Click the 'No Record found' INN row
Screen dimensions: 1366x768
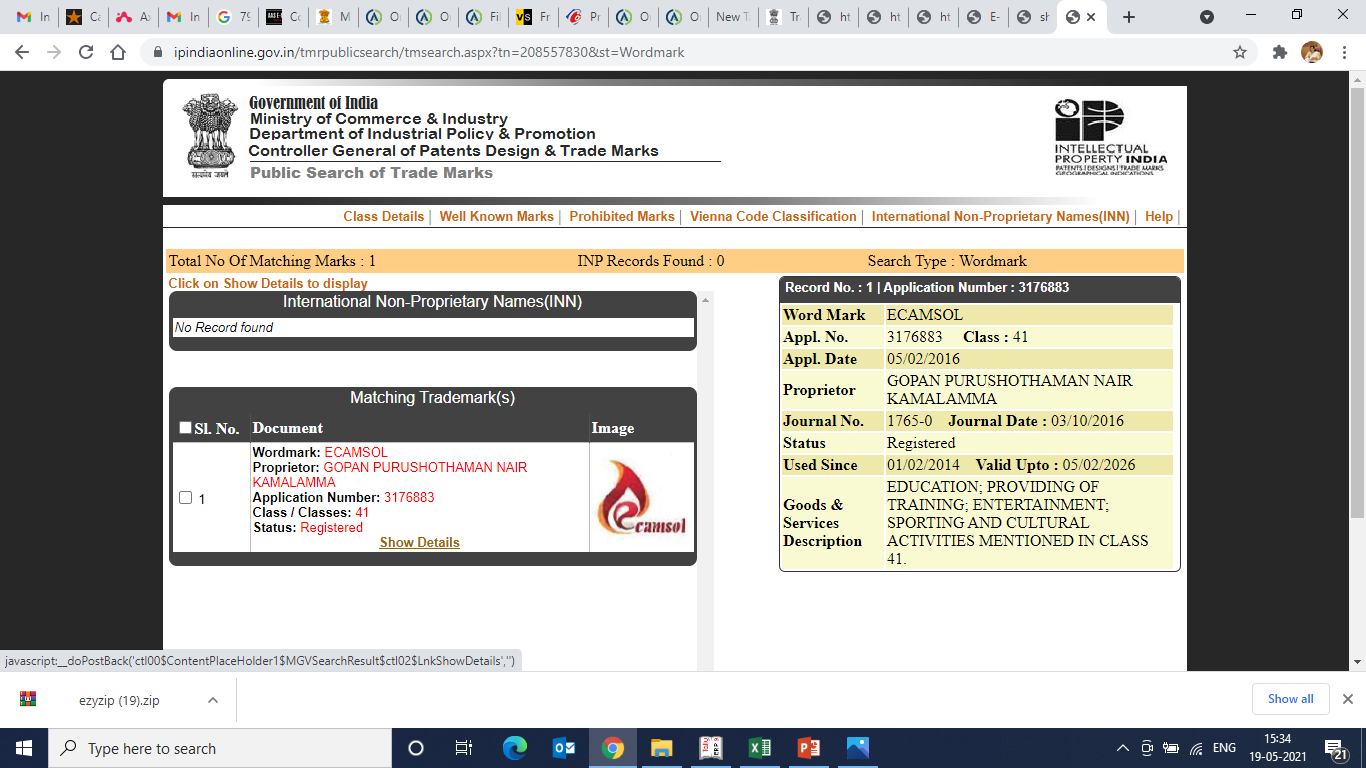click(433, 327)
